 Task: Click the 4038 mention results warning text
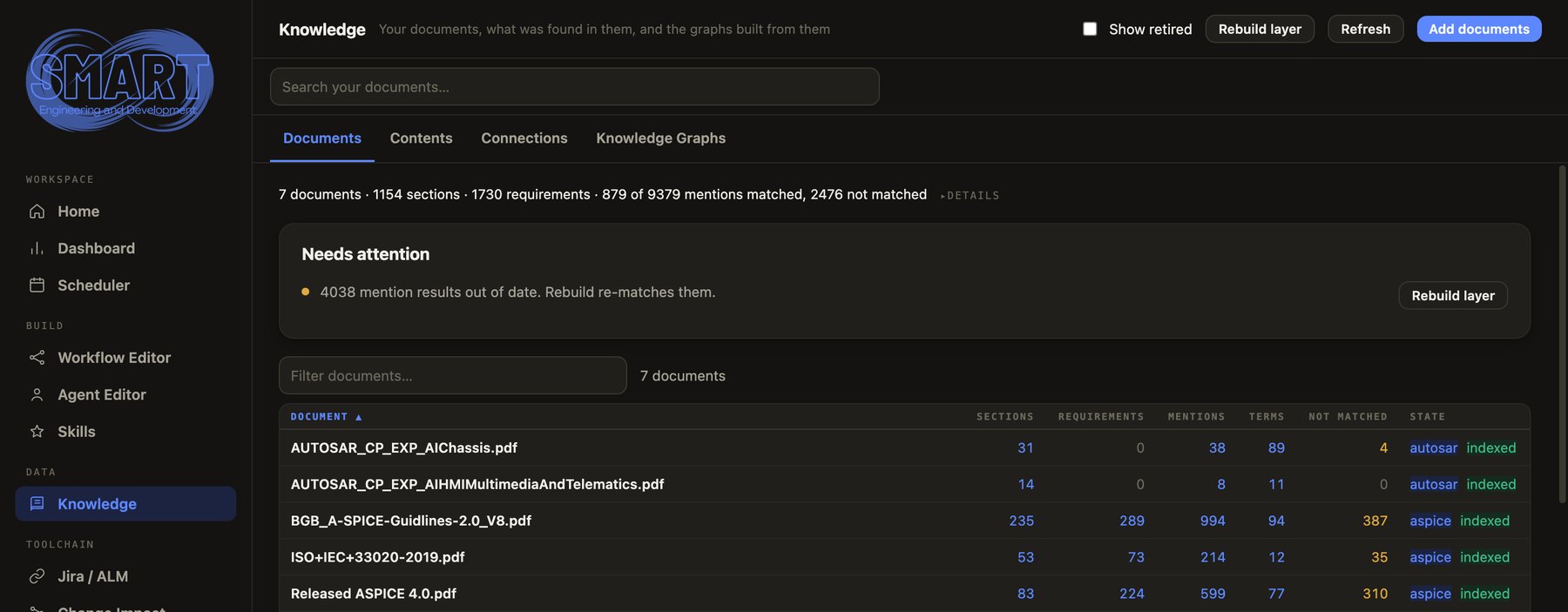(517, 293)
